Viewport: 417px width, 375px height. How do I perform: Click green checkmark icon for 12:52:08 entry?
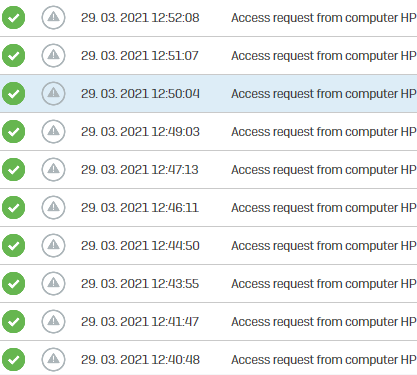(x=13, y=18)
